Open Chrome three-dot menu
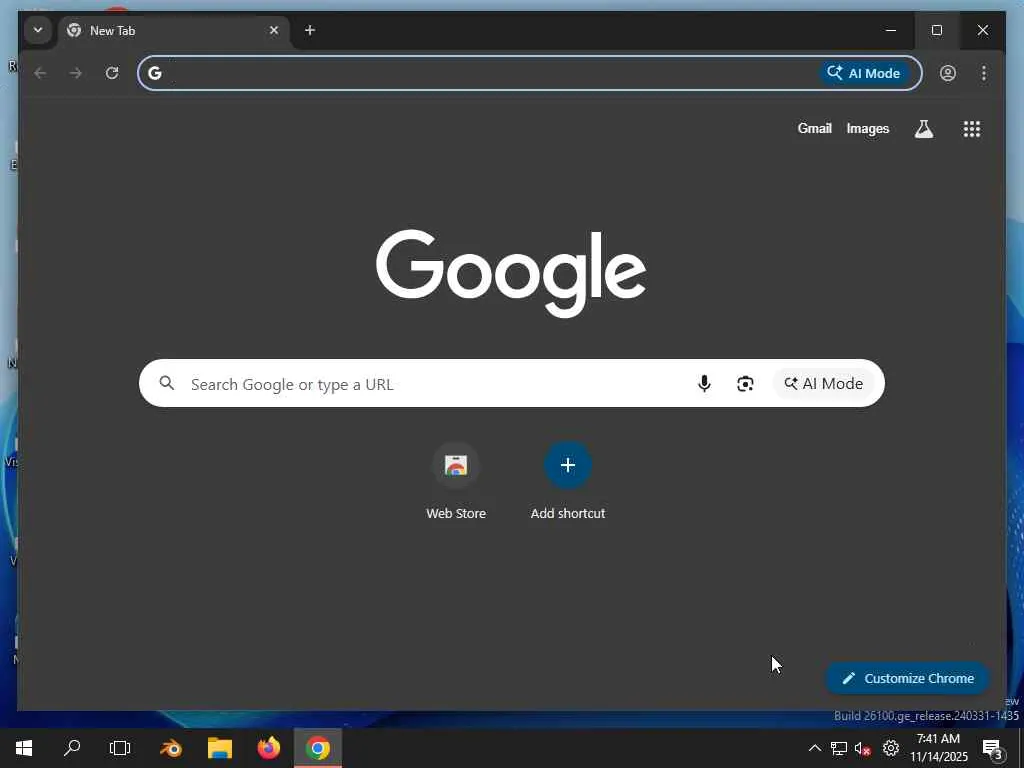This screenshot has width=1024, height=768. [x=984, y=73]
